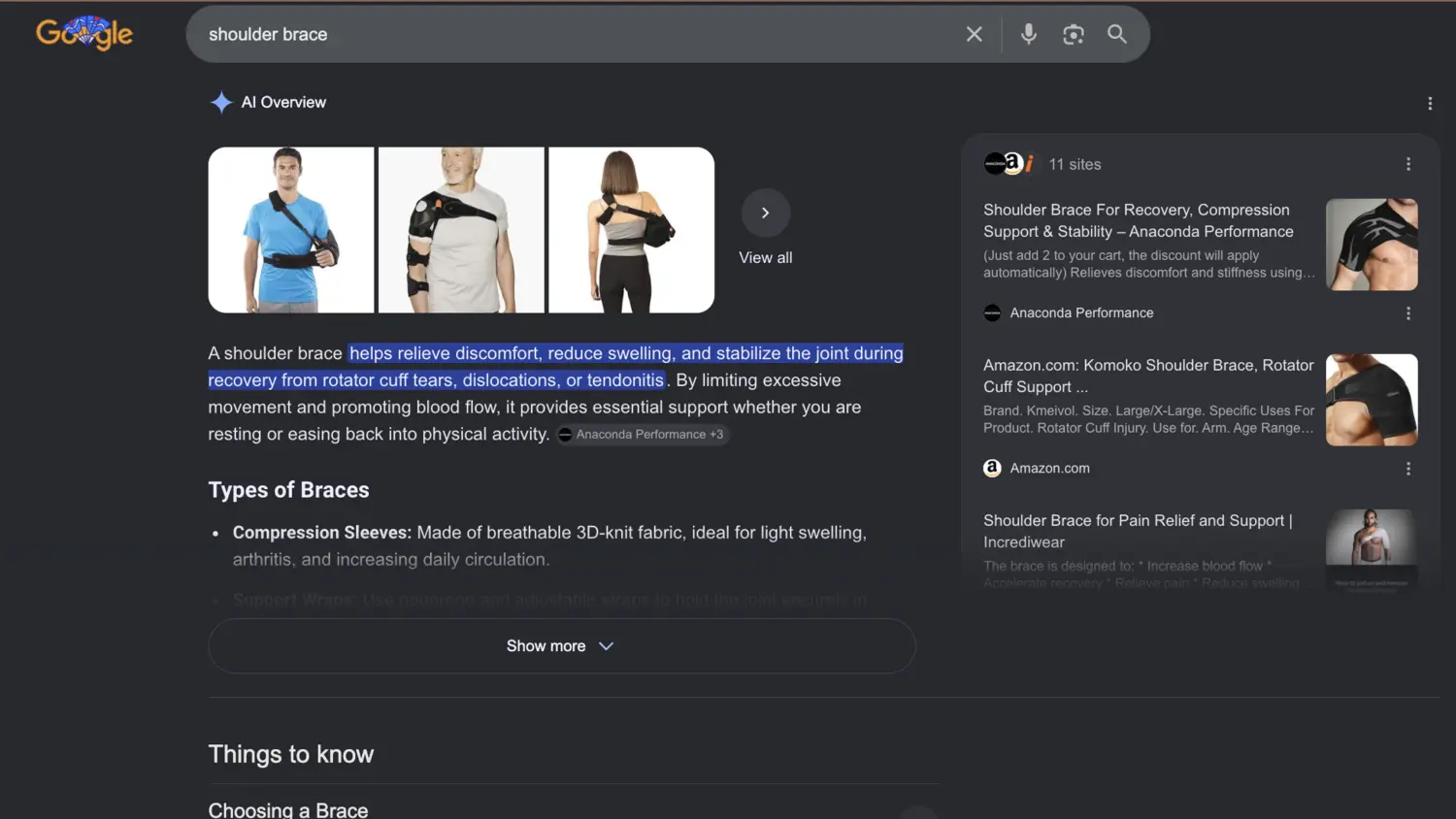Click the stacked site icons beside 11 sites
This screenshot has width=1456, height=819.
pyautogui.click(x=1009, y=163)
